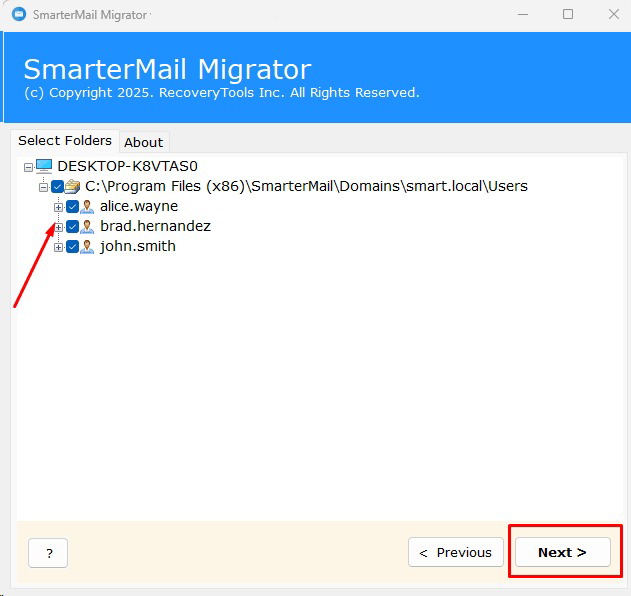
Task: Collapse the Users folder path node
Action: (43, 187)
